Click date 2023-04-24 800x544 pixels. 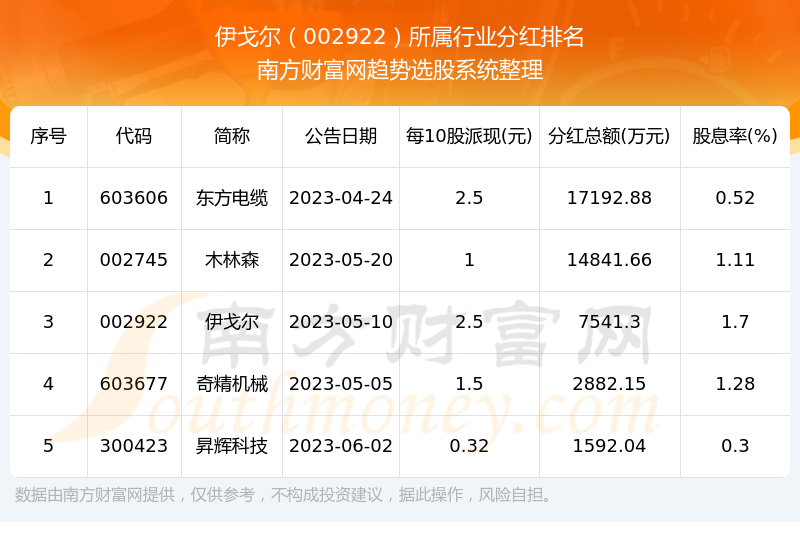[x=341, y=198]
